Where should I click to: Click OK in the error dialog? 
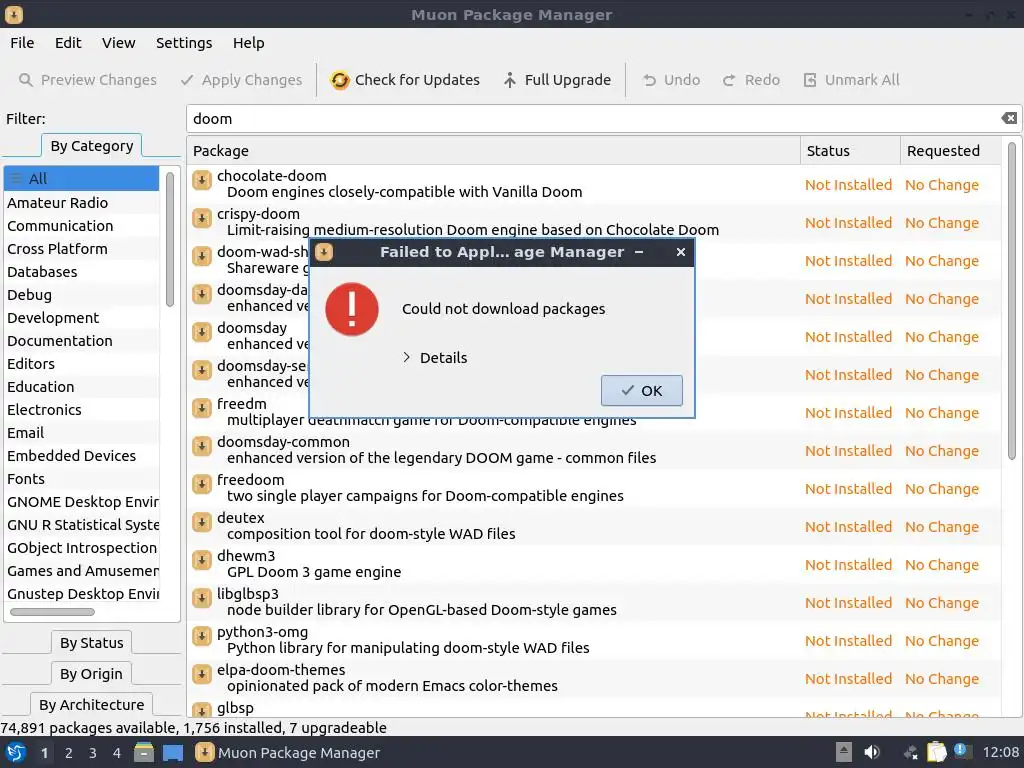point(642,391)
